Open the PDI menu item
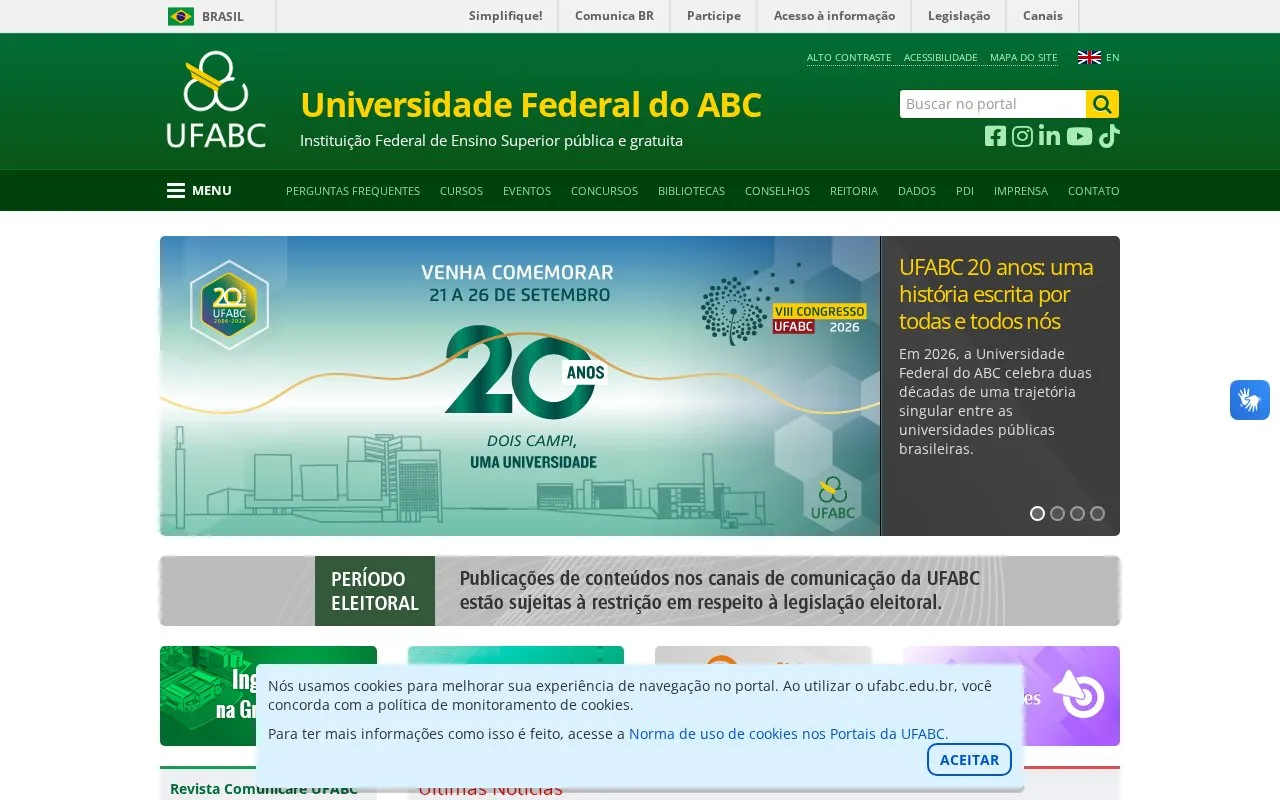 point(965,191)
